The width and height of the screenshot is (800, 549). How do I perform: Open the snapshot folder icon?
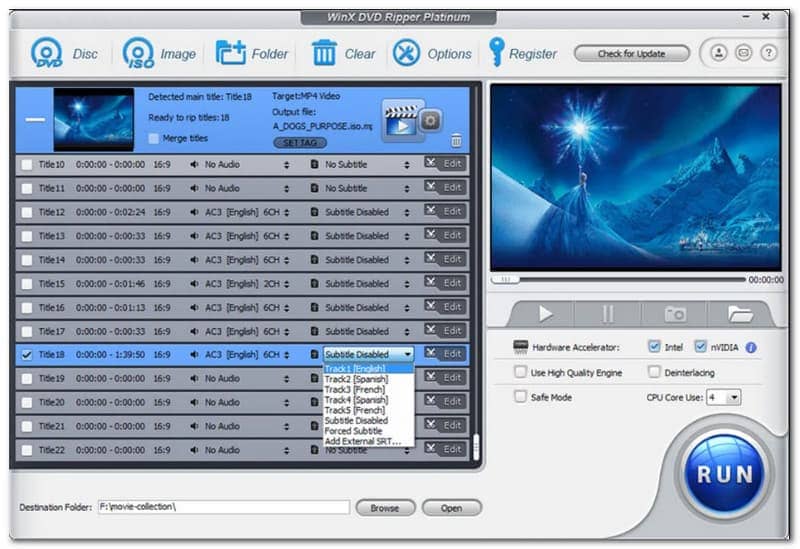[740, 314]
